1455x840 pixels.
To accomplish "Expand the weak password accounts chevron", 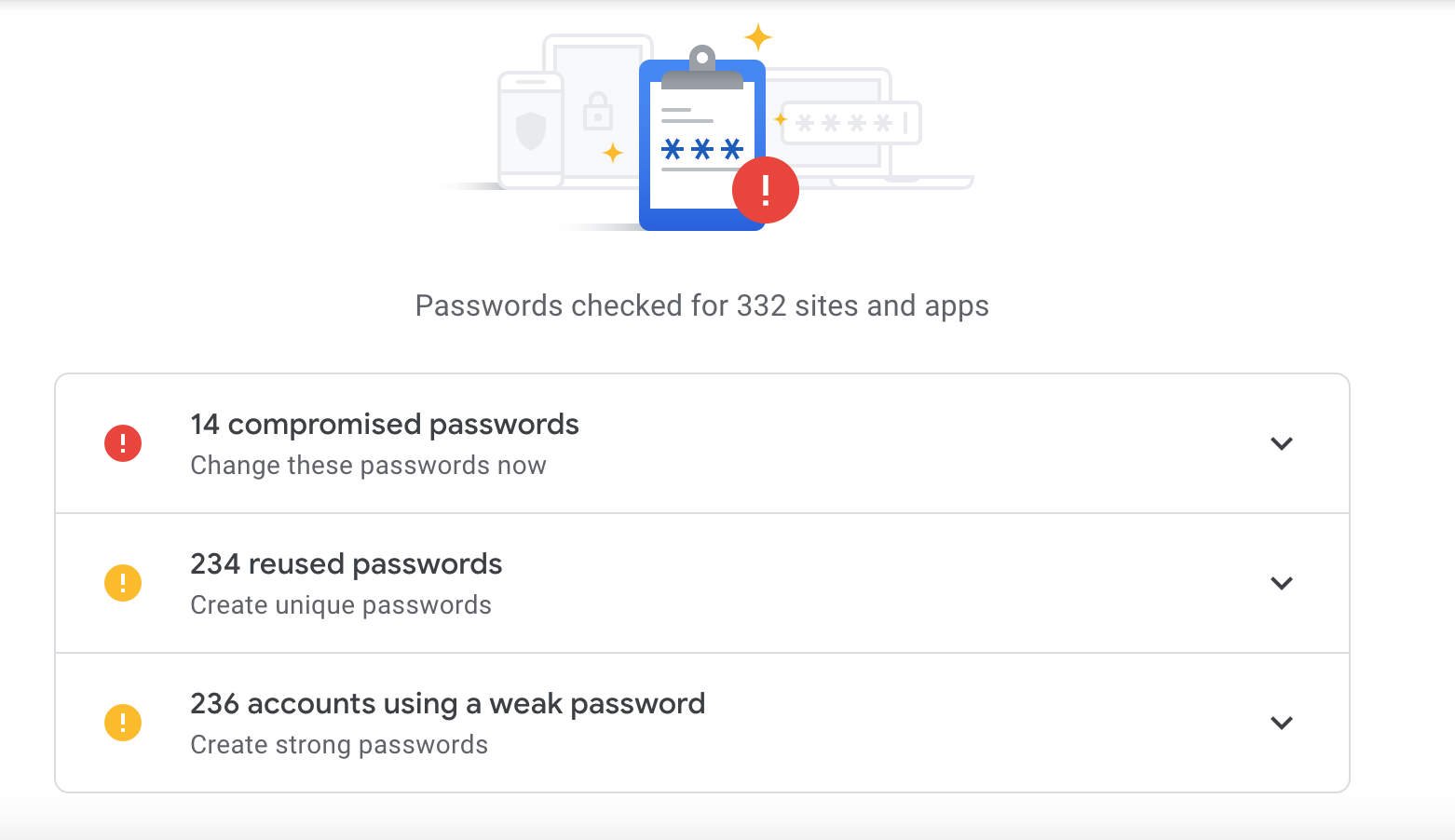I will [x=1282, y=723].
